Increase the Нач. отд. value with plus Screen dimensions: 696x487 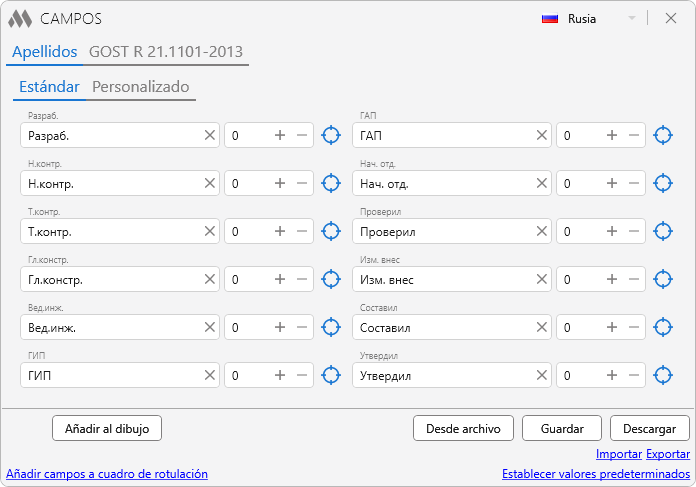tap(611, 183)
